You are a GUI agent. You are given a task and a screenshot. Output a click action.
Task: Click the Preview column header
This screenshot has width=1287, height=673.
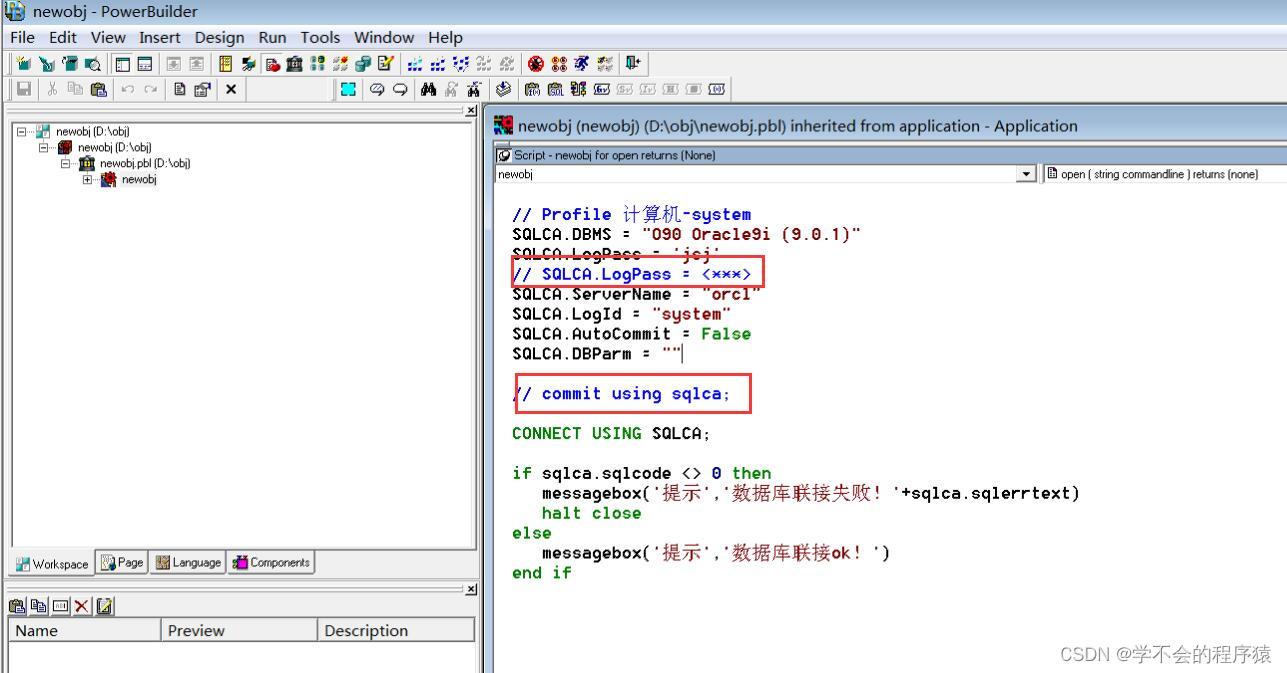pyautogui.click(x=239, y=630)
